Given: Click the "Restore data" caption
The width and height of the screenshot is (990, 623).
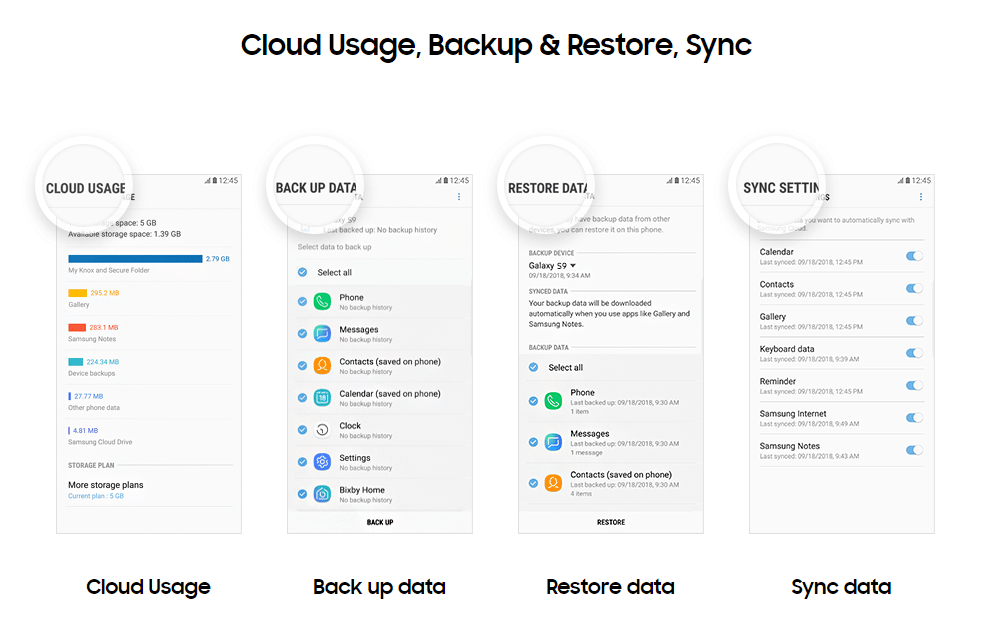Looking at the screenshot, I should (x=611, y=587).
